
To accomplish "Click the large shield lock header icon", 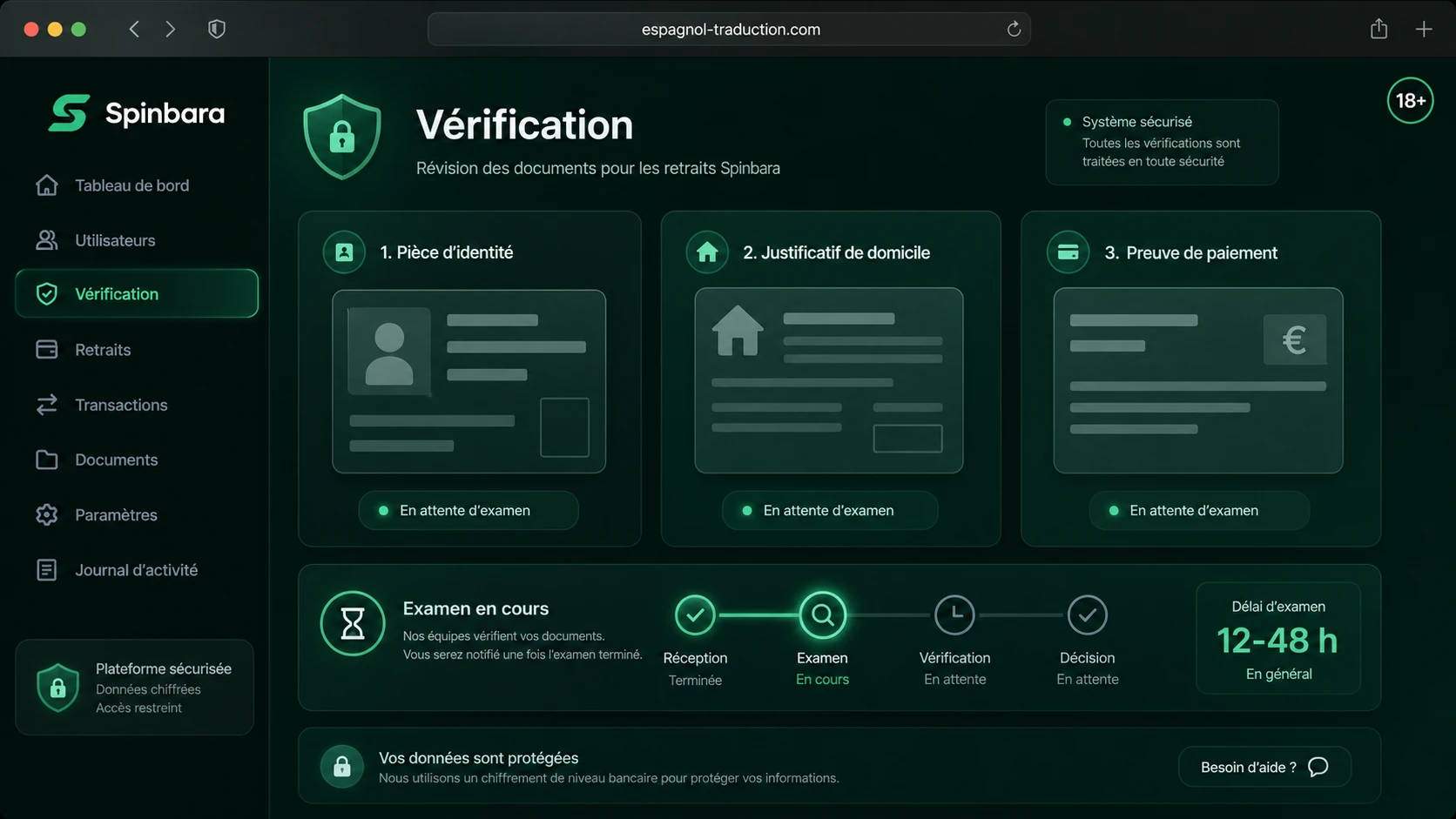I will coord(342,137).
